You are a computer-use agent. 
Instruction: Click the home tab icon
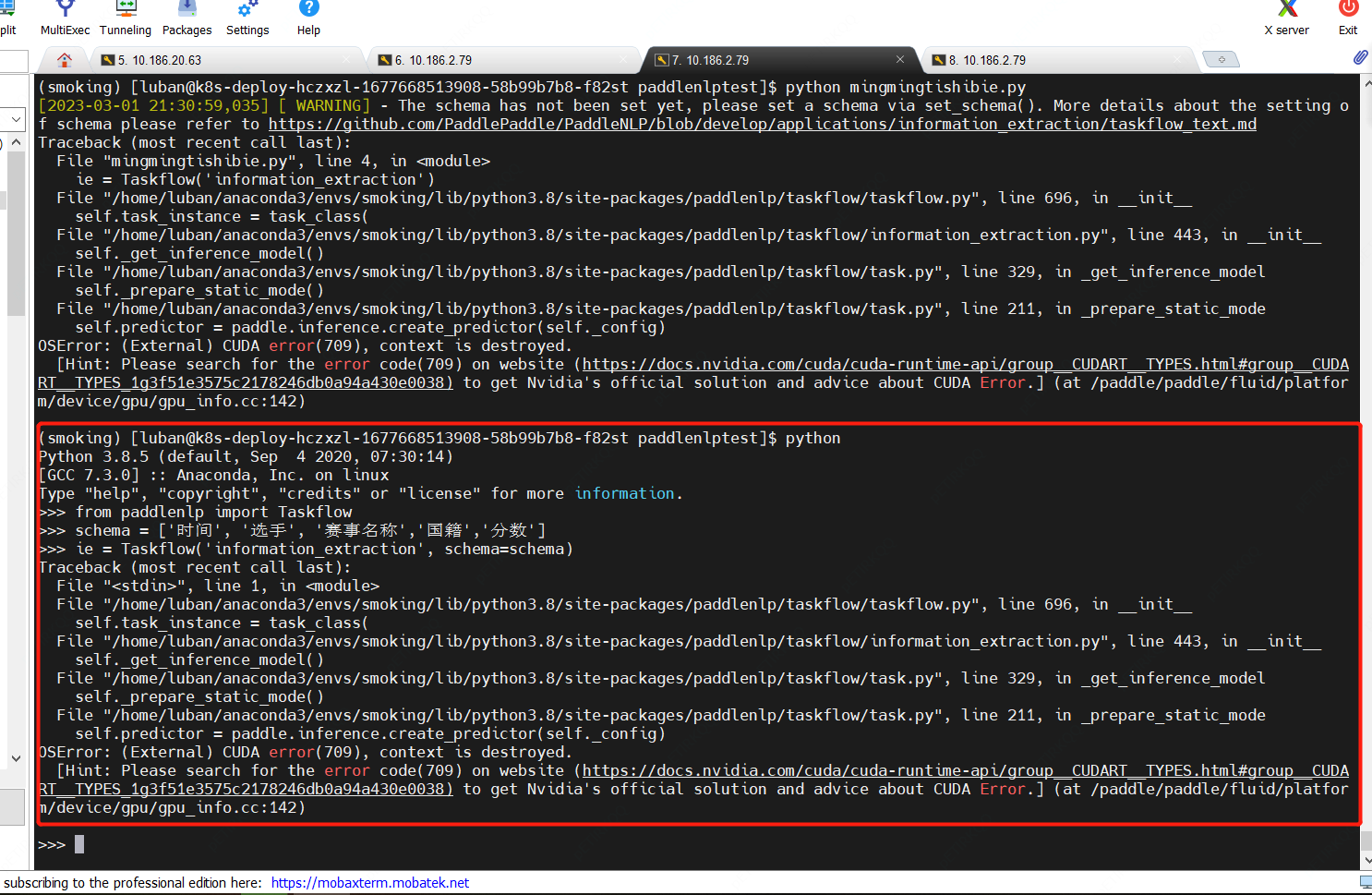click(x=63, y=59)
